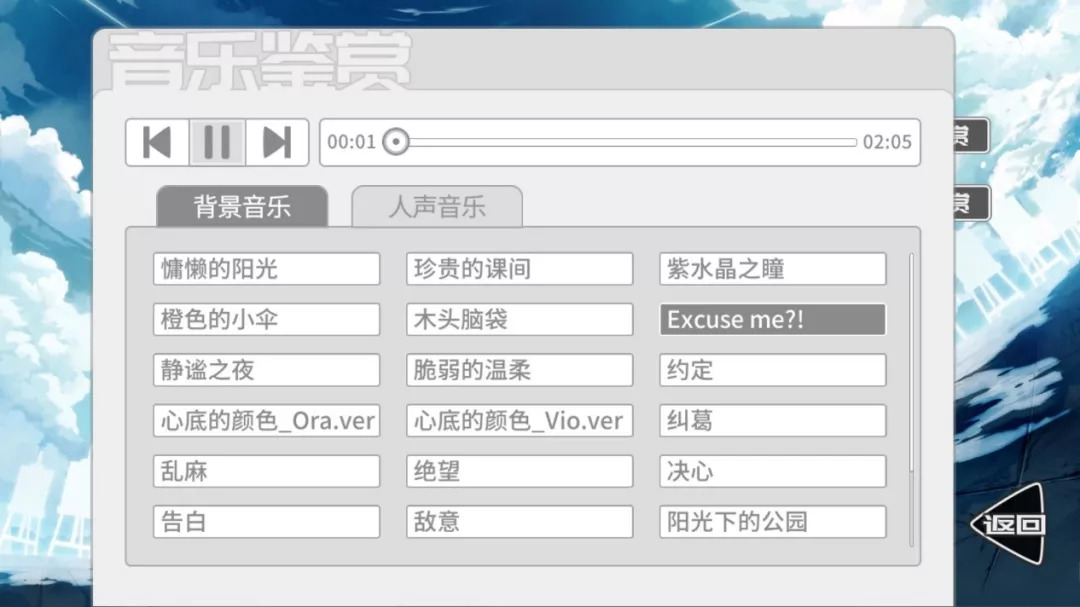Image resolution: width=1080 pixels, height=607 pixels.
Task: Select the currently highlighted track Excuse me?!
Action: click(772, 319)
